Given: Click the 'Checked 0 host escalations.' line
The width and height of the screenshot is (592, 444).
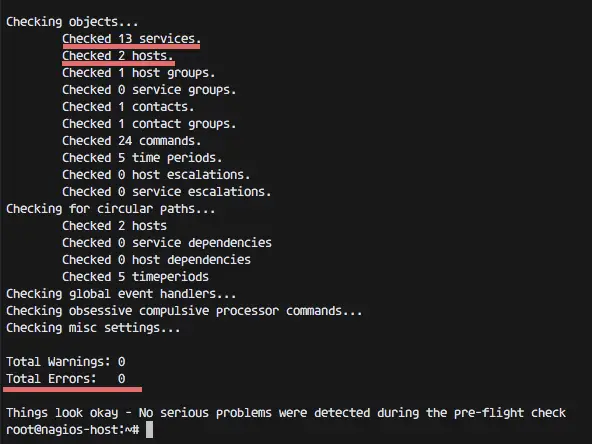Looking at the screenshot, I should pyautogui.click(x=156, y=175).
